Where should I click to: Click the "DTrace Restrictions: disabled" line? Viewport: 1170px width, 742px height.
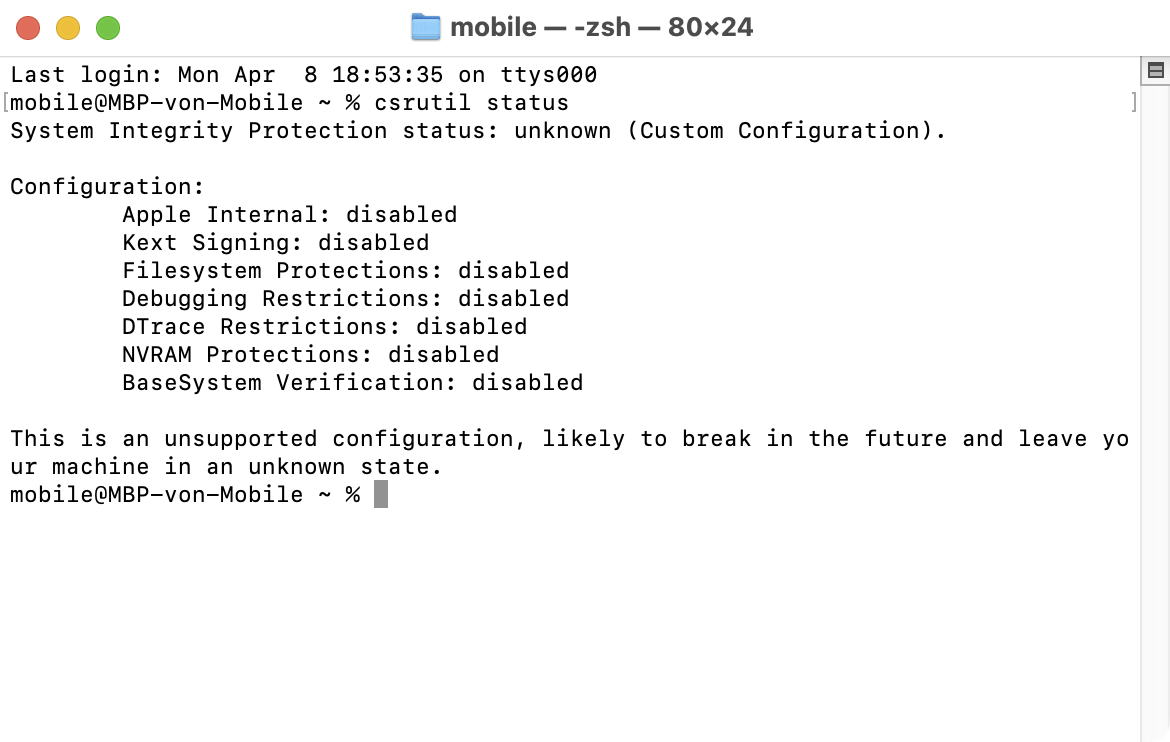(x=324, y=327)
